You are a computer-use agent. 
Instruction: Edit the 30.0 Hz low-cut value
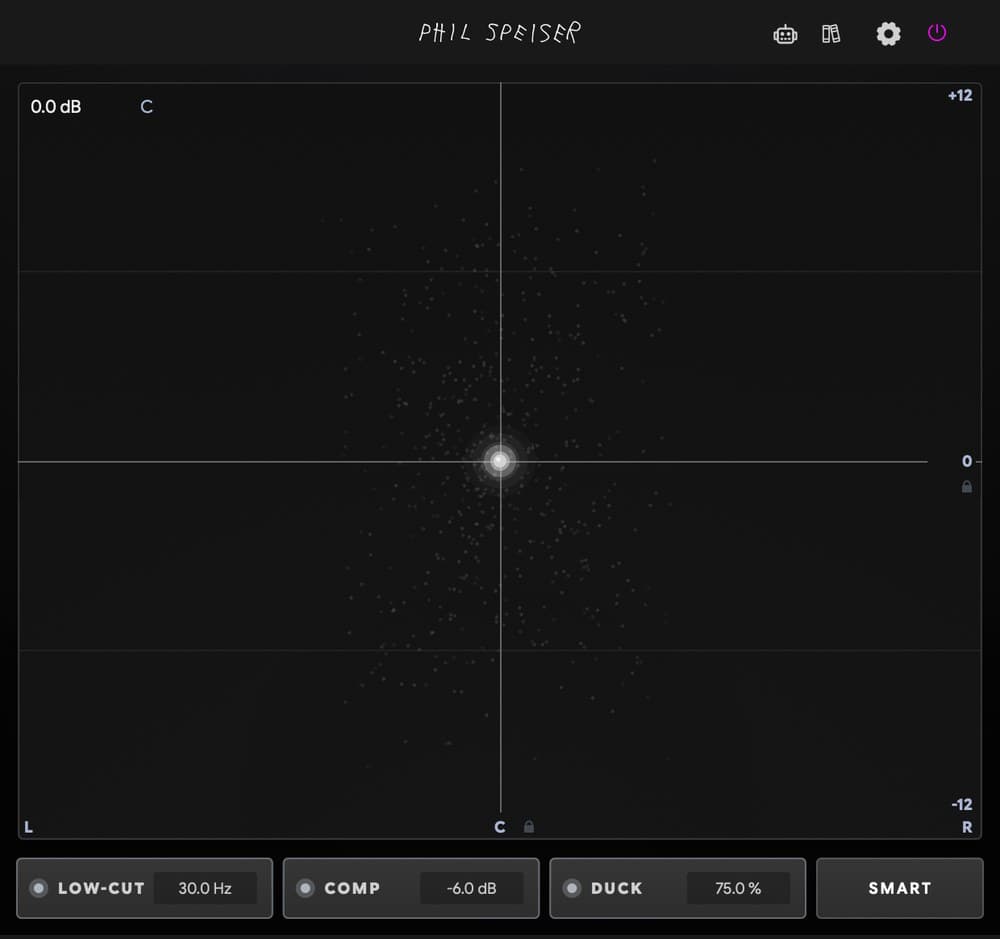point(205,888)
